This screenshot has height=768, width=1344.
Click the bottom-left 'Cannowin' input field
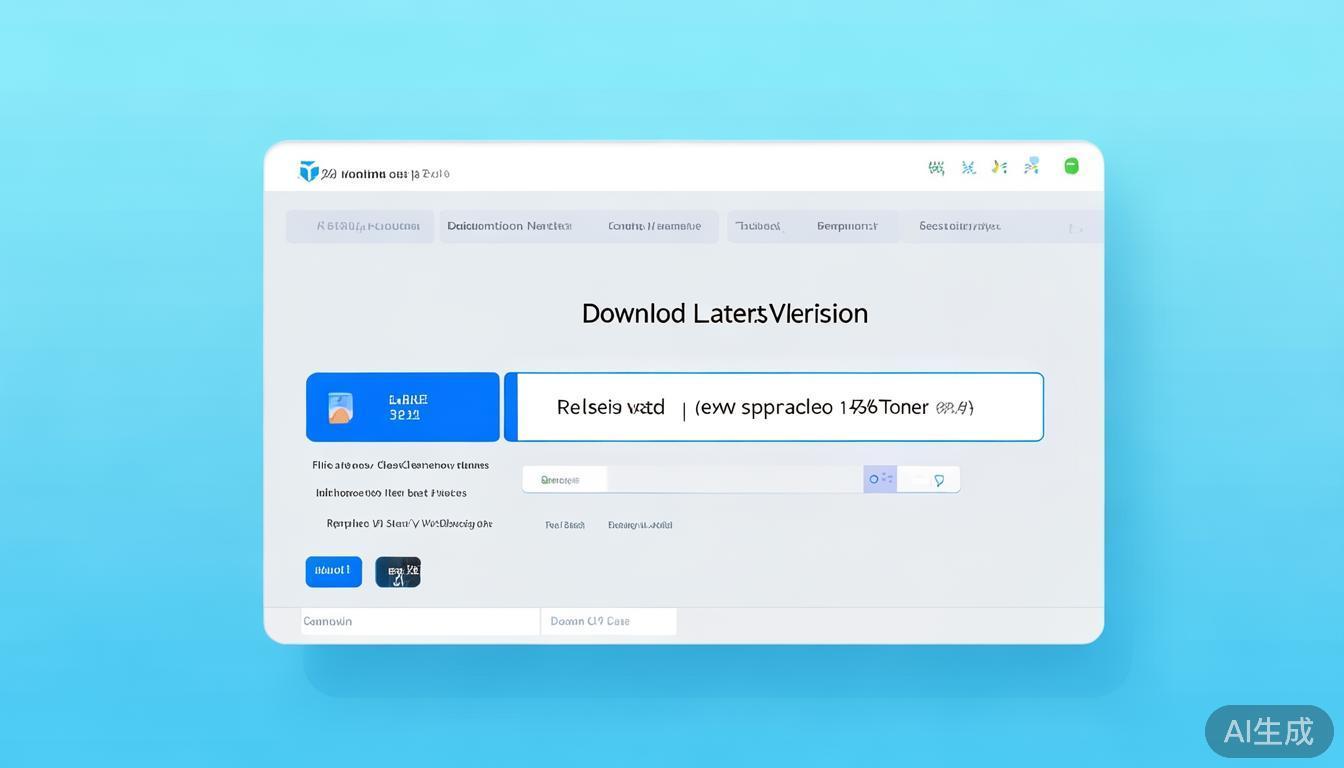(420, 621)
